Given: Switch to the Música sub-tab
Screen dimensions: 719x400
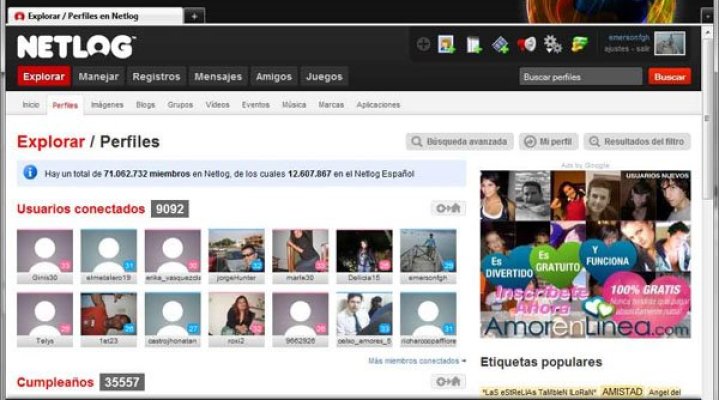Looking at the screenshot, I should [294, 105].
